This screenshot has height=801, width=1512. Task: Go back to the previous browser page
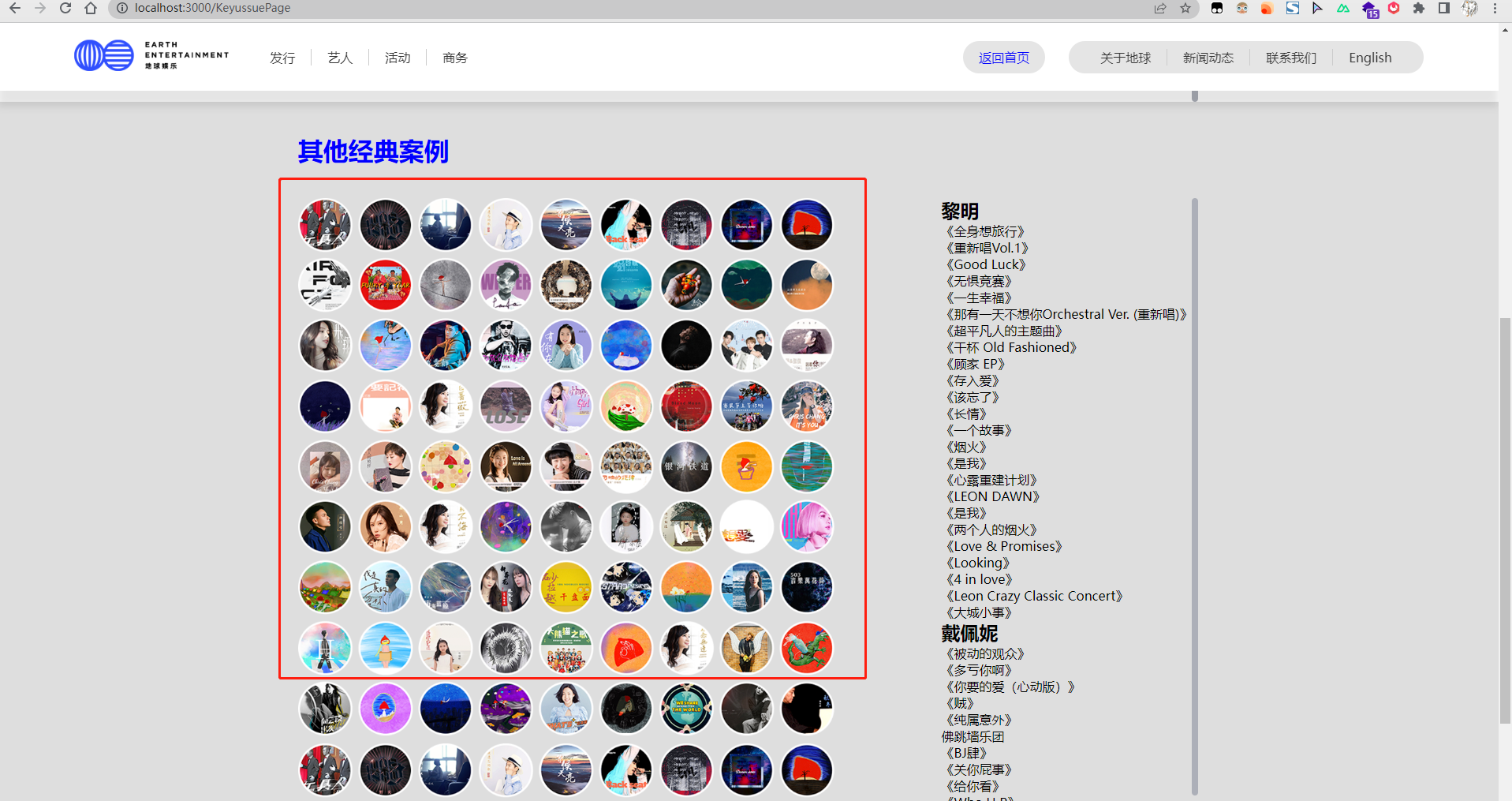(x=15, y=8)
